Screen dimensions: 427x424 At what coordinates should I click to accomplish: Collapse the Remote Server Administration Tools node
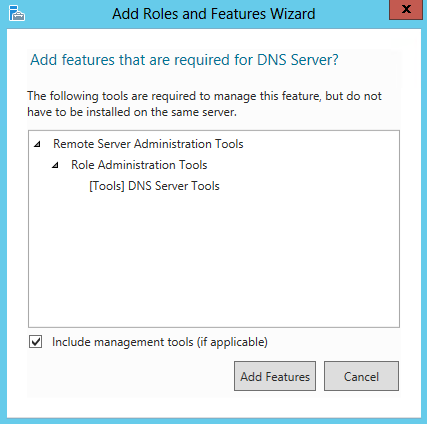[37, 144]
